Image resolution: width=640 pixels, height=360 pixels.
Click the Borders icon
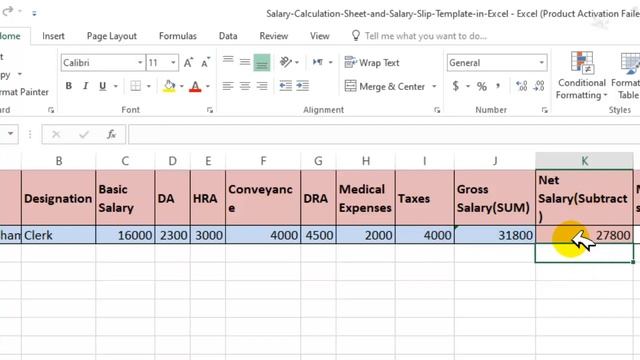pos(136,86)
